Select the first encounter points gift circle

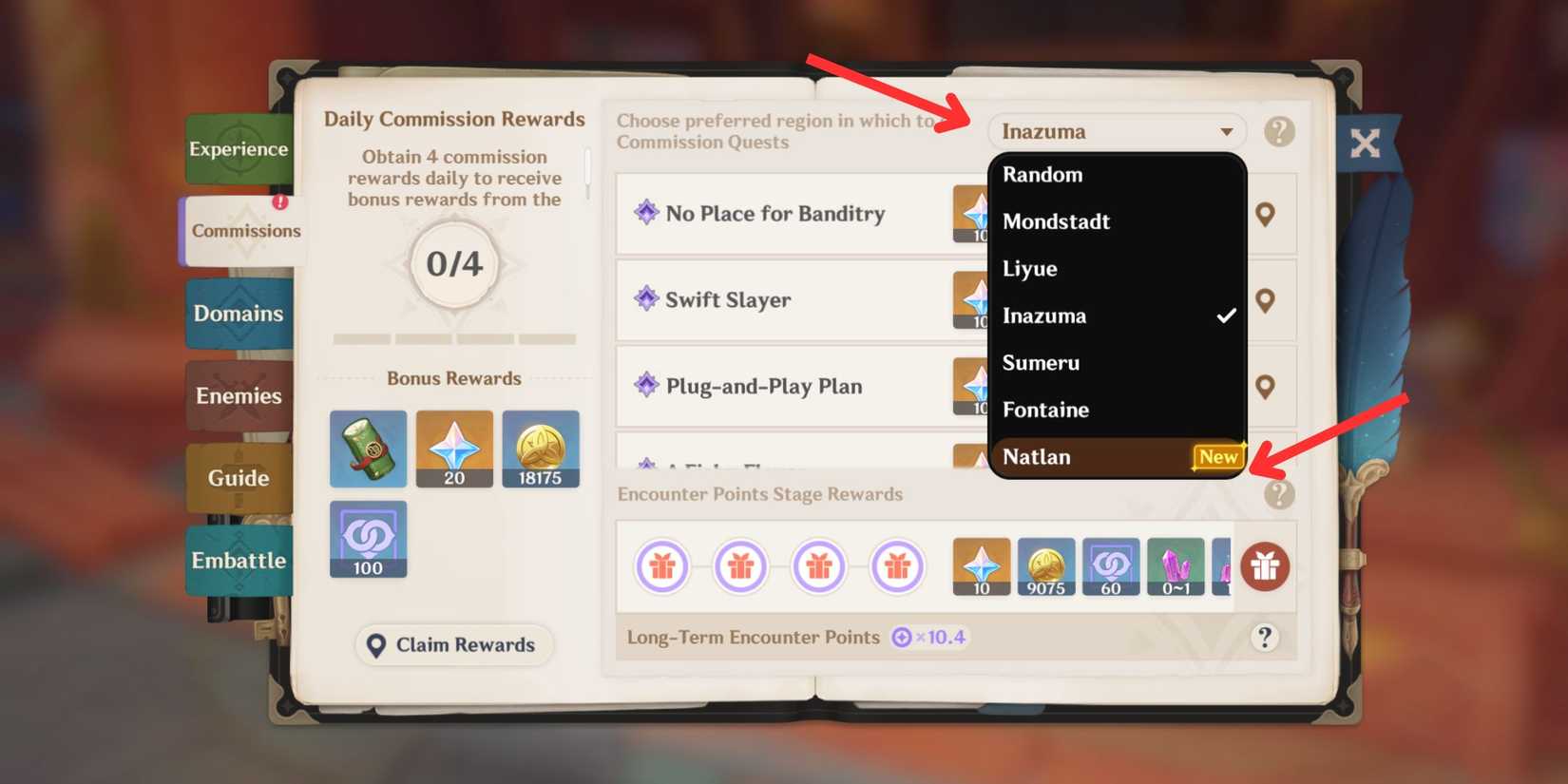(662, 567)
